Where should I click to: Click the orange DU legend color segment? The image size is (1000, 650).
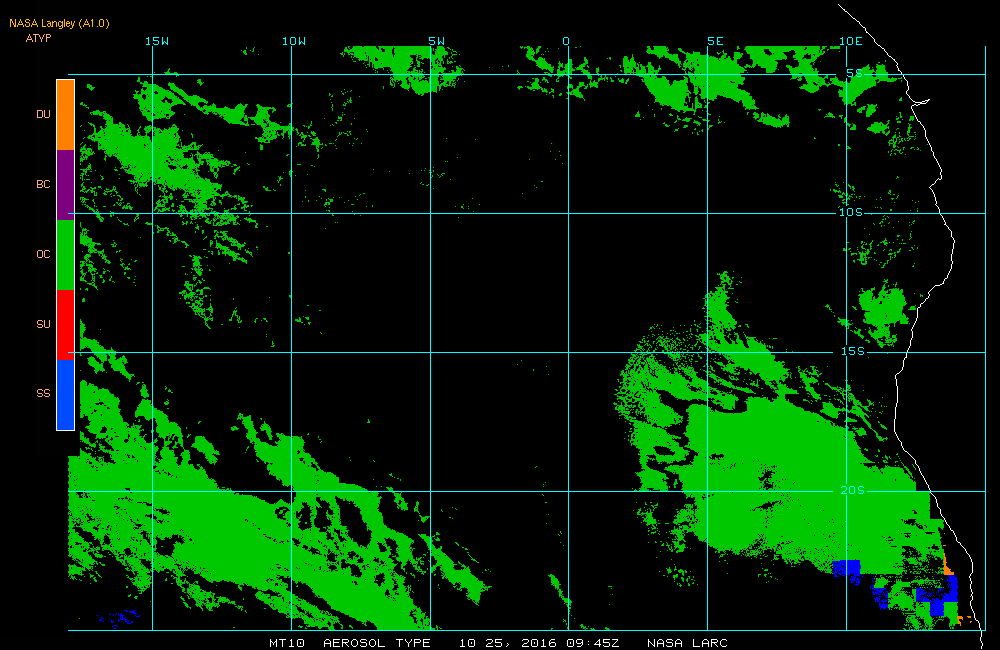[x=66, y=115]
